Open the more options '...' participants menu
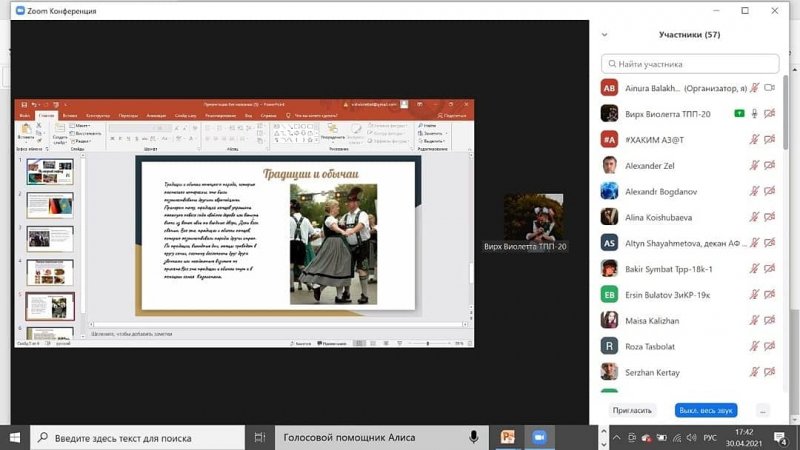The height and width of the screenshot is (450, 800). [x=764, y=410]
